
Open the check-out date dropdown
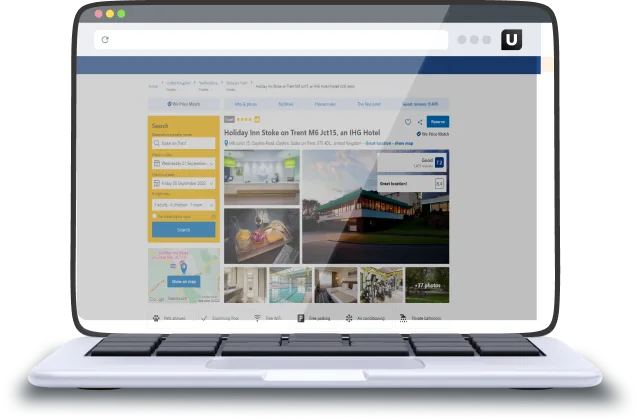[x=183, y=183]
